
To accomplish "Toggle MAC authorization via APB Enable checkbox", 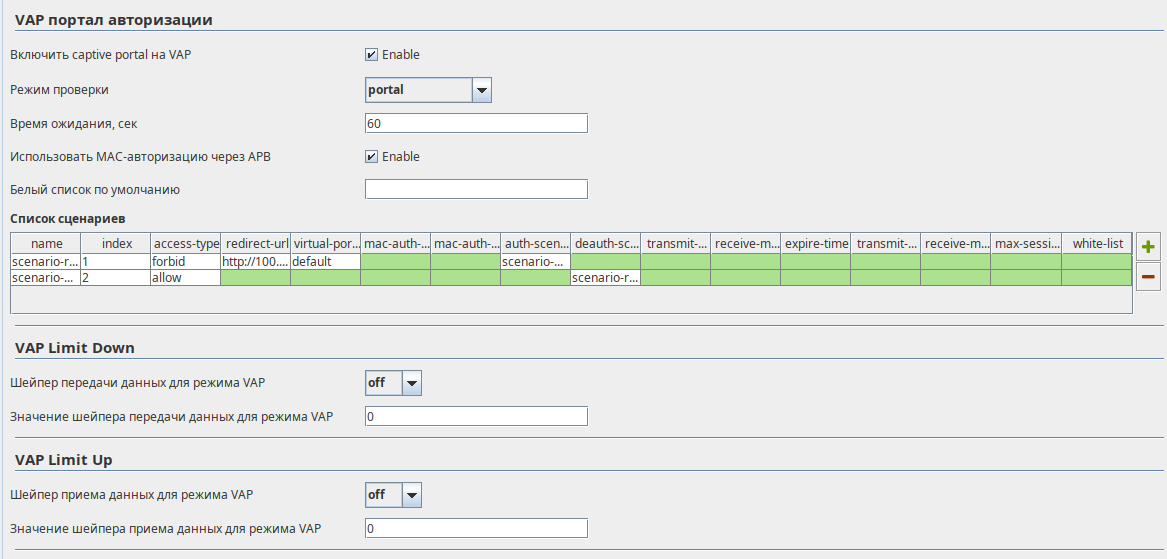I will tap(371, 157).
